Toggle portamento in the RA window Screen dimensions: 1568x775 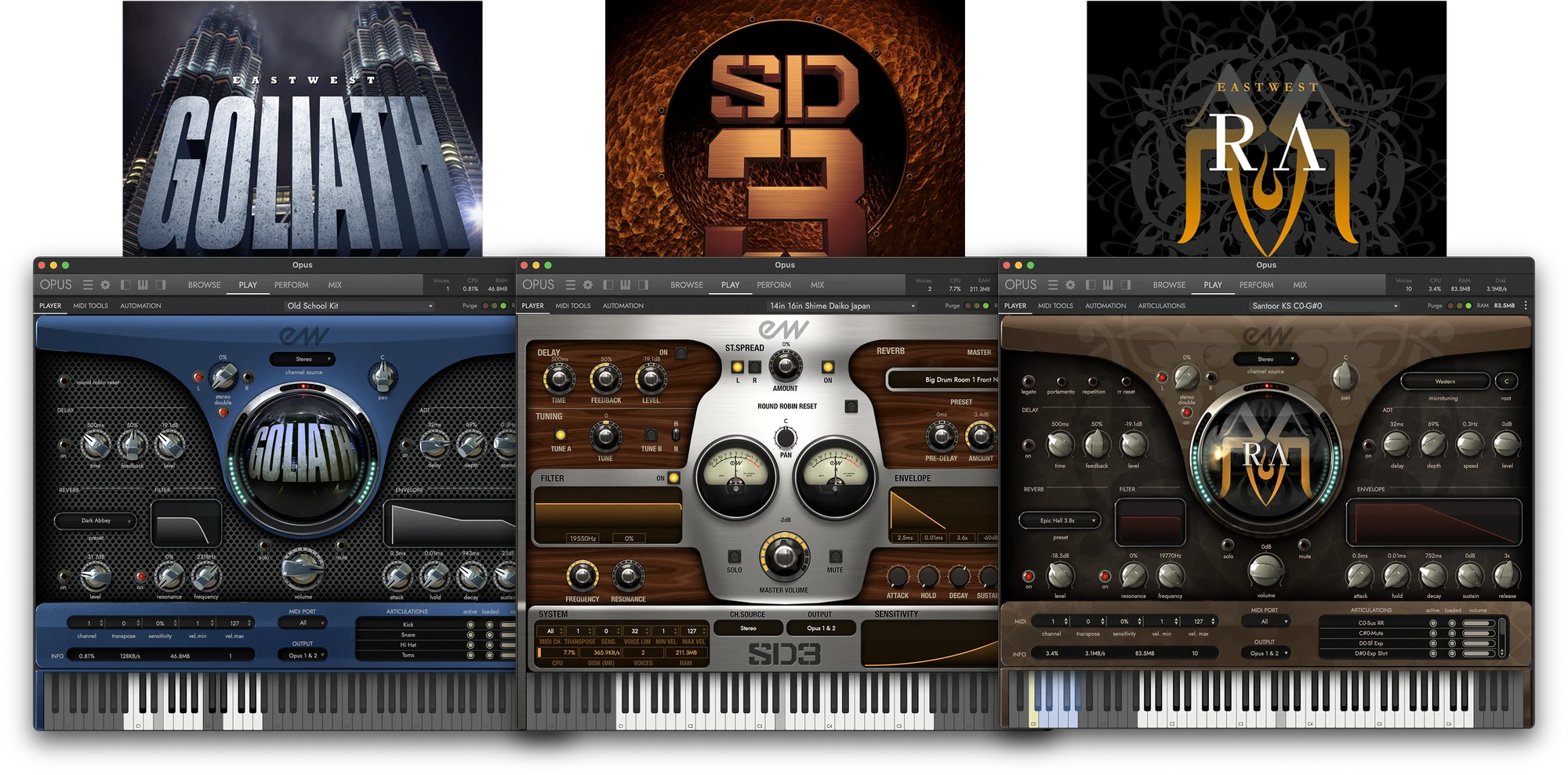pyautogui.click(x=1061, y=382)
